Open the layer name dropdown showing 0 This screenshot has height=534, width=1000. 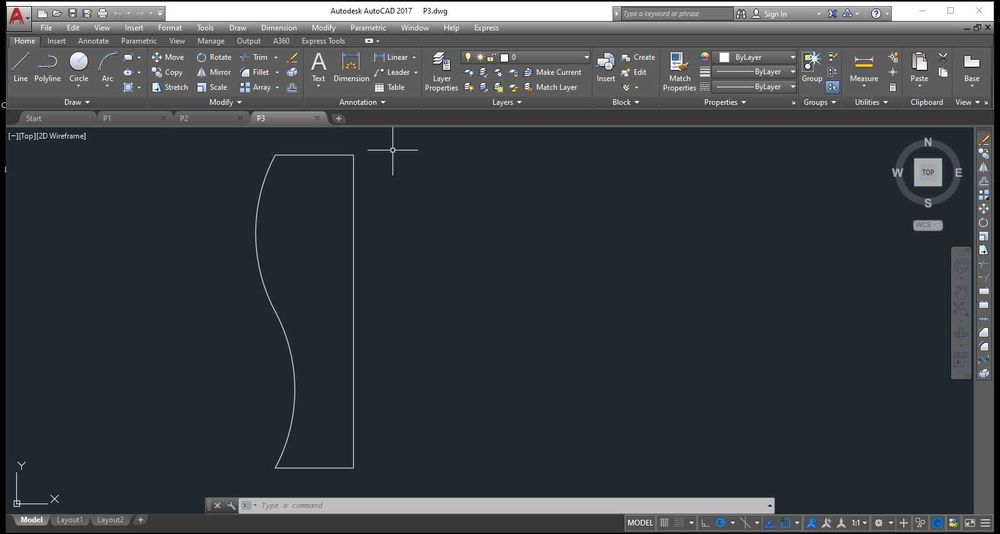(526, 57)
